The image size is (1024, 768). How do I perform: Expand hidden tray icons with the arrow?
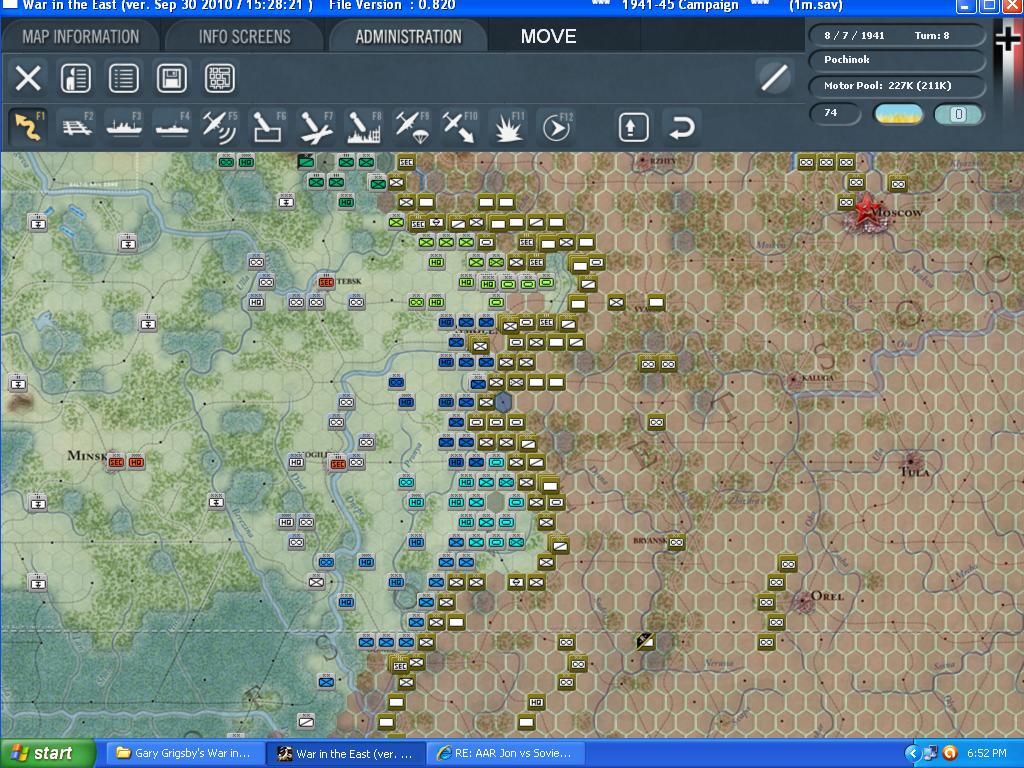pyautogui.click(x=912, y=753)
